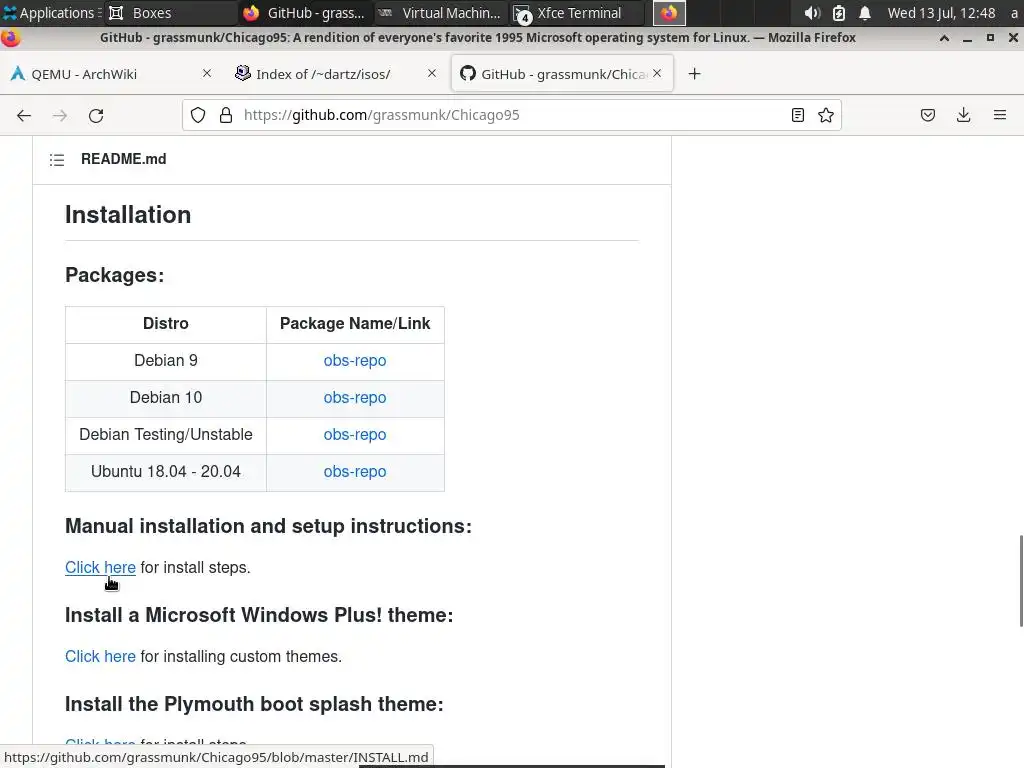Click the Firefox icon button in taskbar
The width and height of the screenshot is (1024, 768).
pos(669,13)
